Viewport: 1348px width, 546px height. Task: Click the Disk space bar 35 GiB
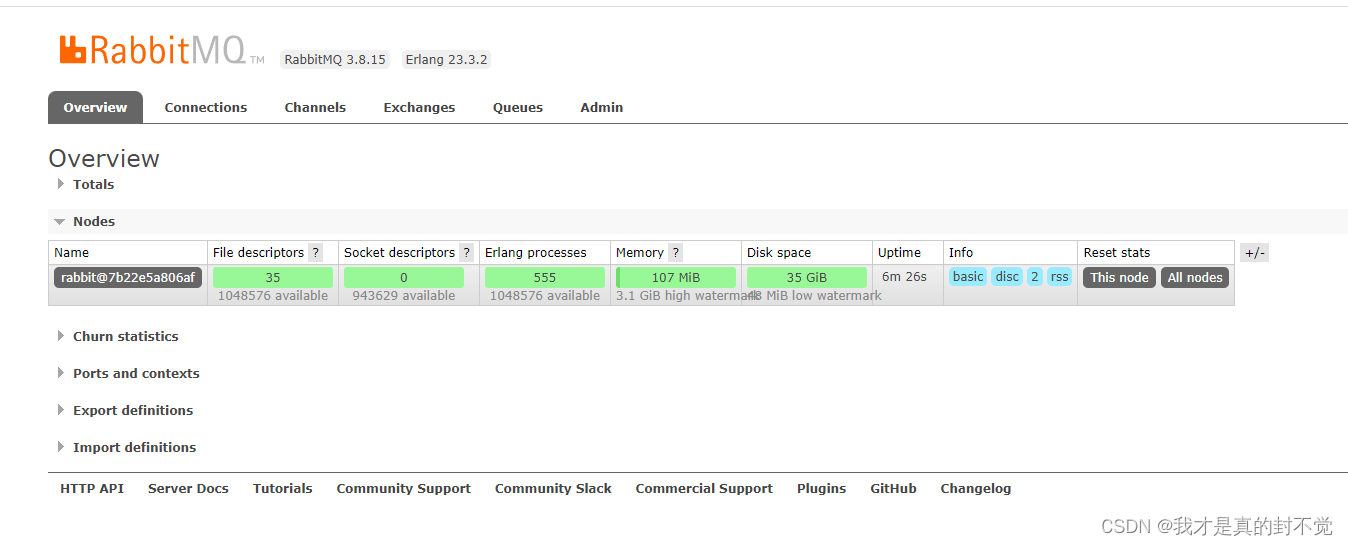807,277
